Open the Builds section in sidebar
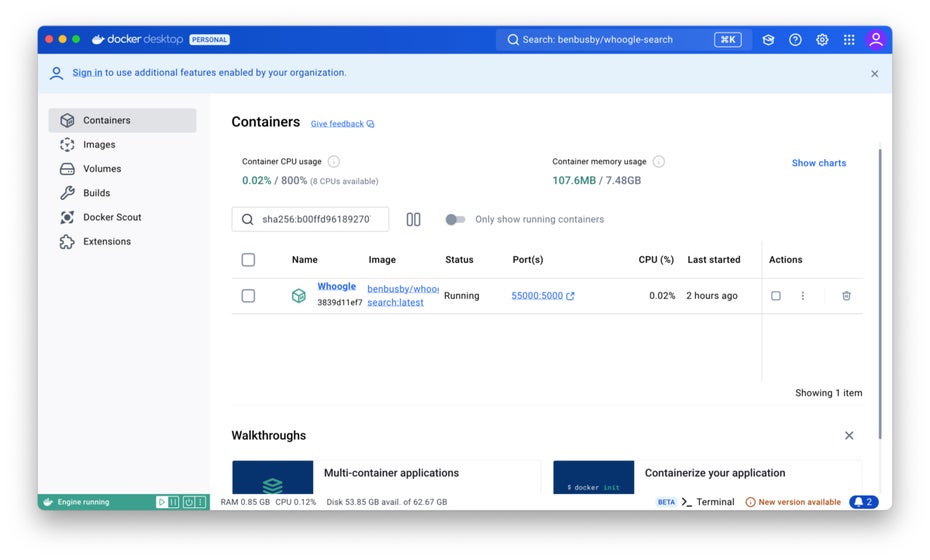Screen dimensions: 930x560 click(x=122, y=193)
